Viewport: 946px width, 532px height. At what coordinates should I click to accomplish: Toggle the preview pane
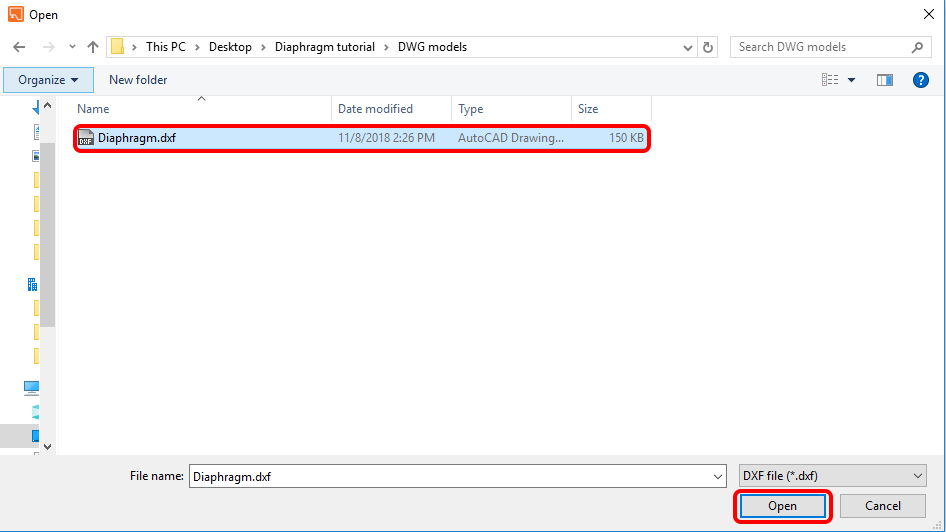[x=884, y=80]
